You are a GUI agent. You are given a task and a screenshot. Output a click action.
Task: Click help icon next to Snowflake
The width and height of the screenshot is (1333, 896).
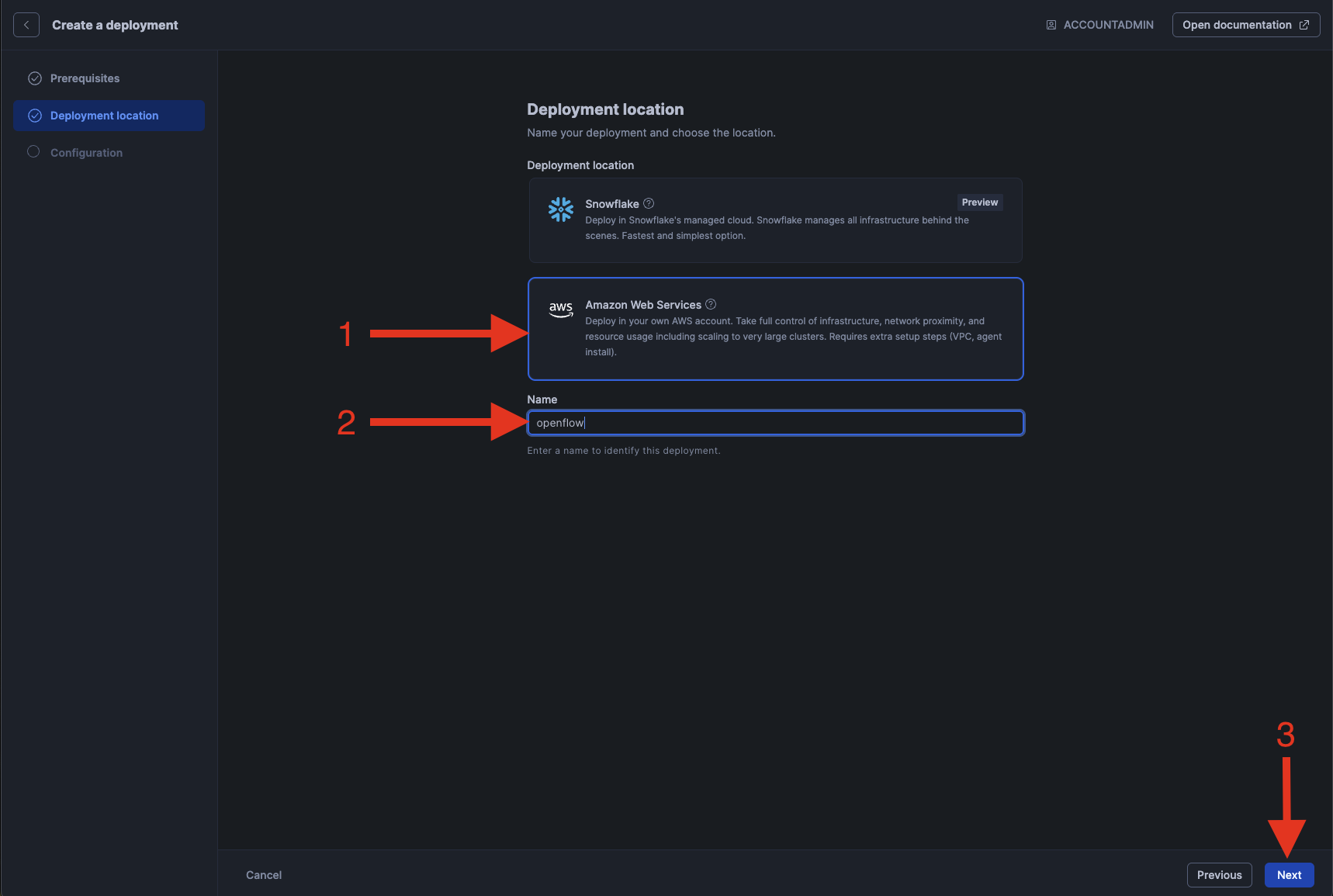tap(649, 203)
